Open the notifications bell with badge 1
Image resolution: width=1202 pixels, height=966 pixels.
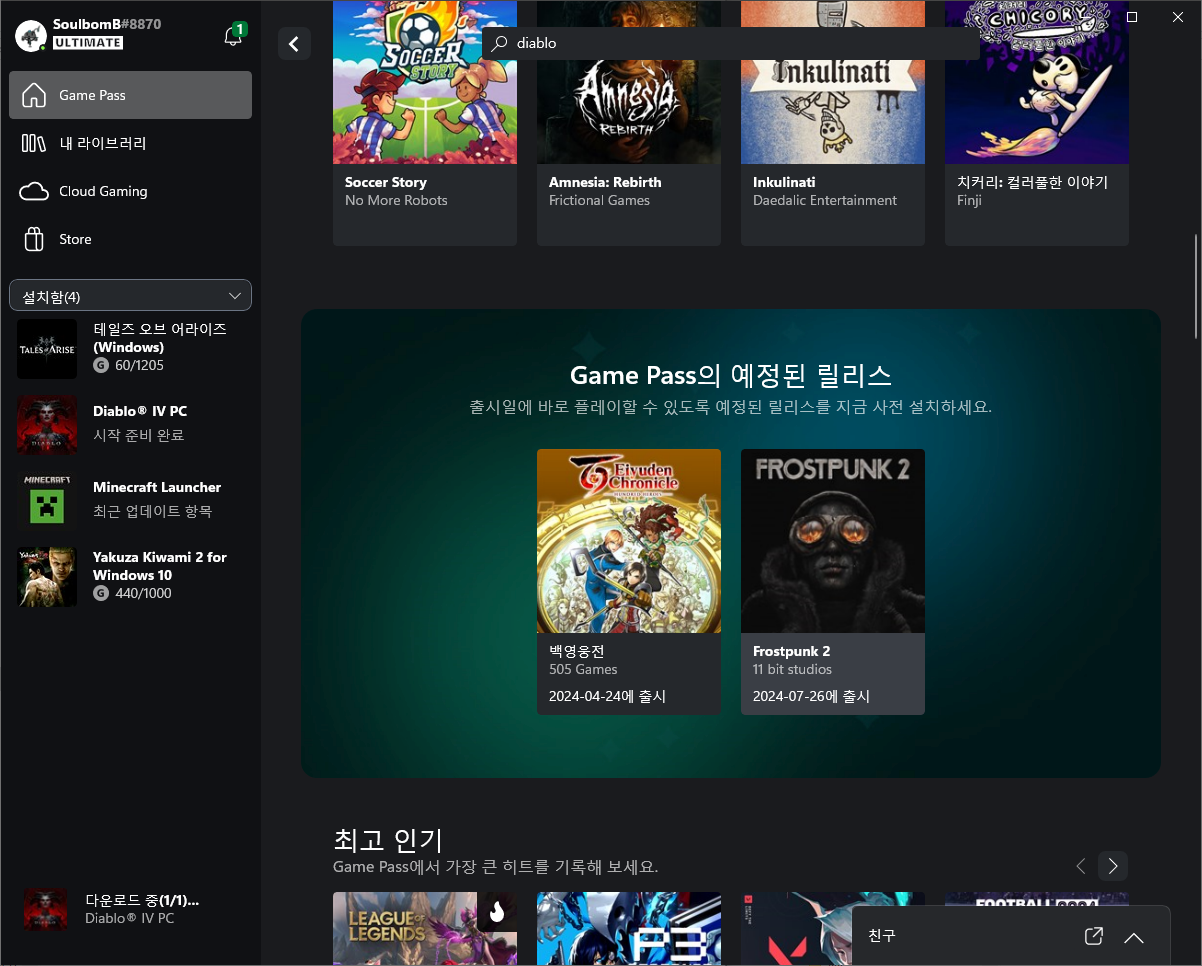tap(233, 36)
